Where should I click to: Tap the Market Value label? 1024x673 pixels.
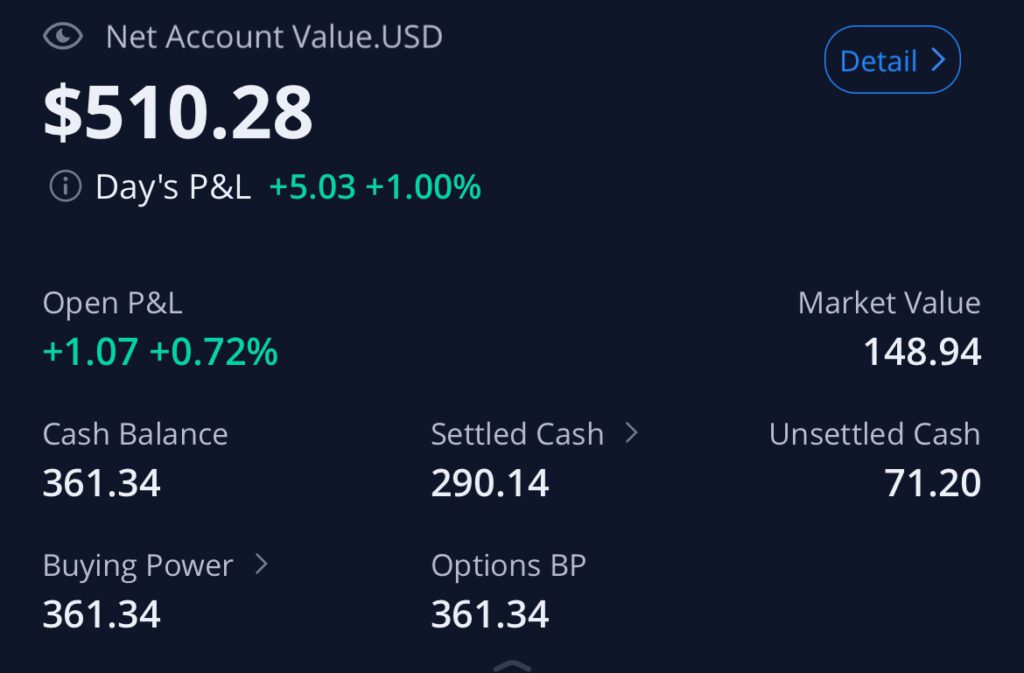(x=889, y=303)
